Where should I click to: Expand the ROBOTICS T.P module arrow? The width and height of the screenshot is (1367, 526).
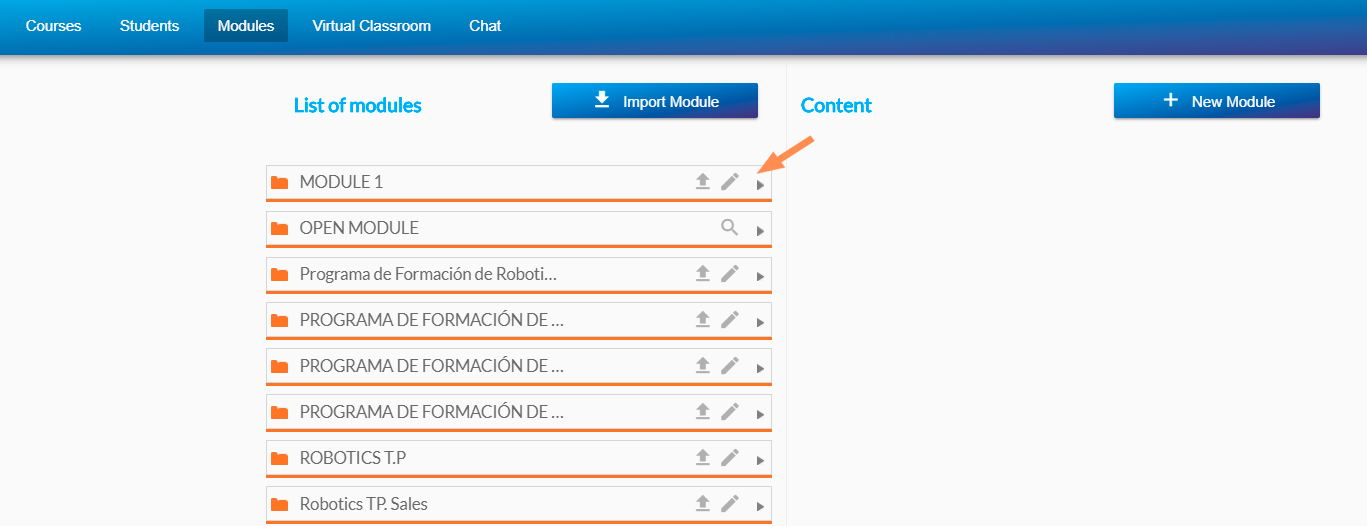(x=760, y=461)
